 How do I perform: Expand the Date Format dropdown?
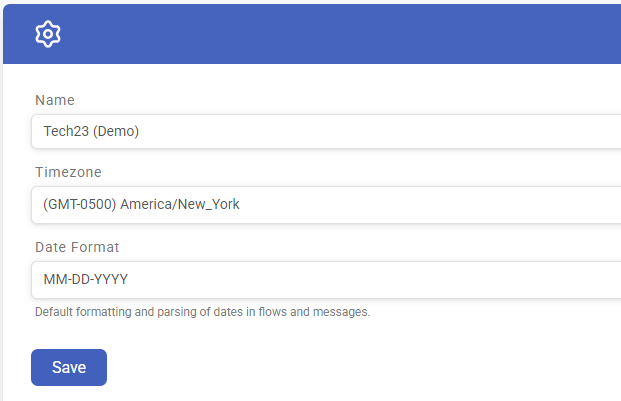(x=326, y=279)
